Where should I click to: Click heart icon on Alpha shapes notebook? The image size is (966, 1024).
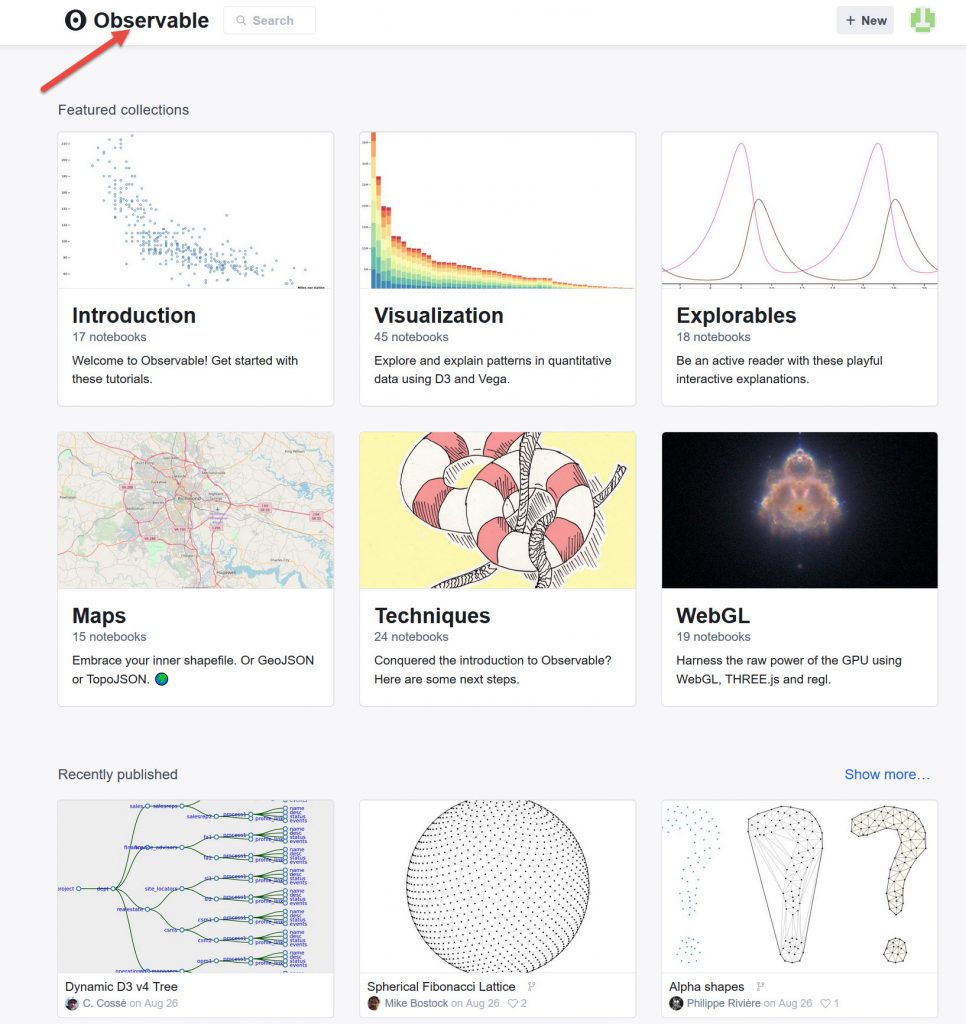click(x=825, y=1003)
